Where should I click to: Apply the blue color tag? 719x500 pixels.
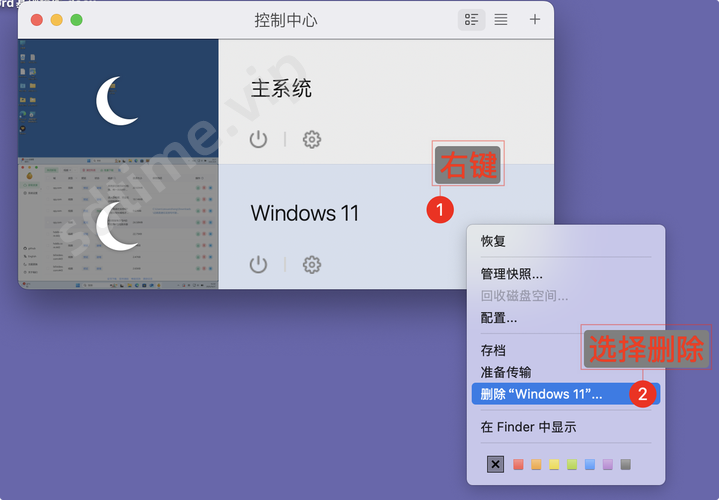click(590, 464)
